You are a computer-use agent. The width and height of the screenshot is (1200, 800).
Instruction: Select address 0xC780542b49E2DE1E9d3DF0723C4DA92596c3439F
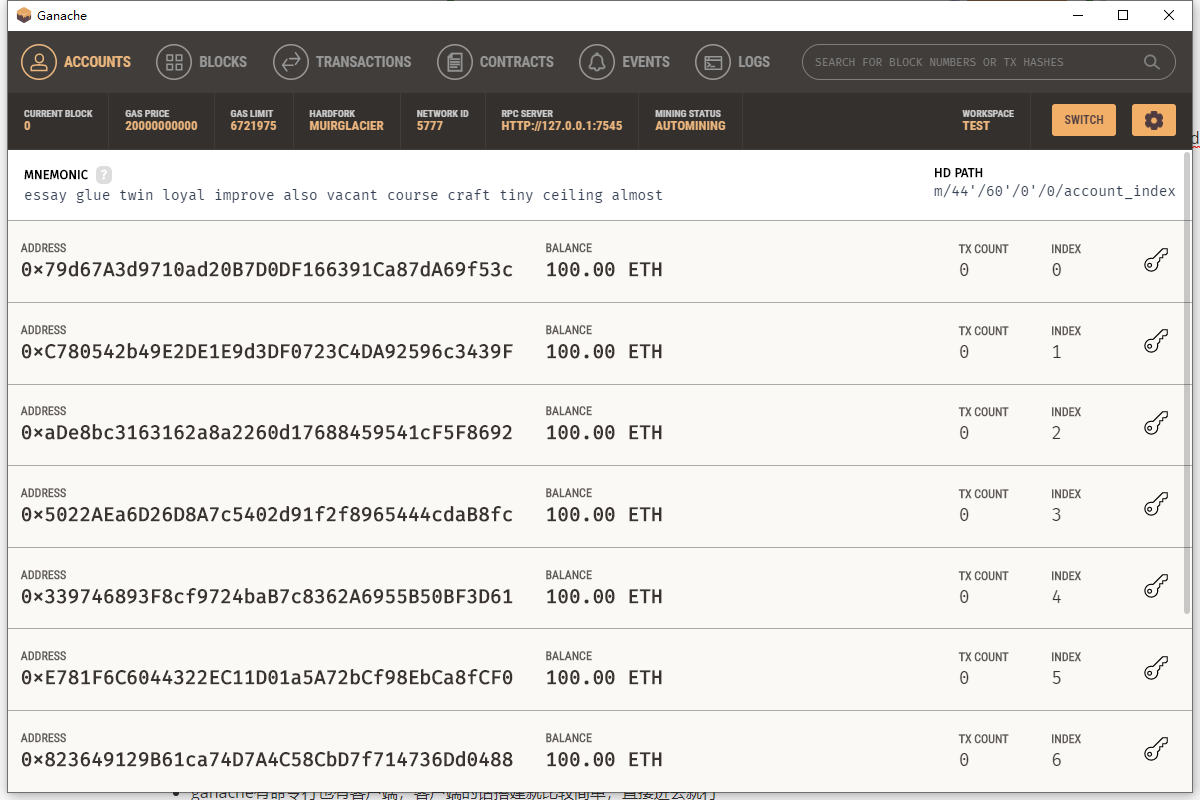[x=267, y=352]
